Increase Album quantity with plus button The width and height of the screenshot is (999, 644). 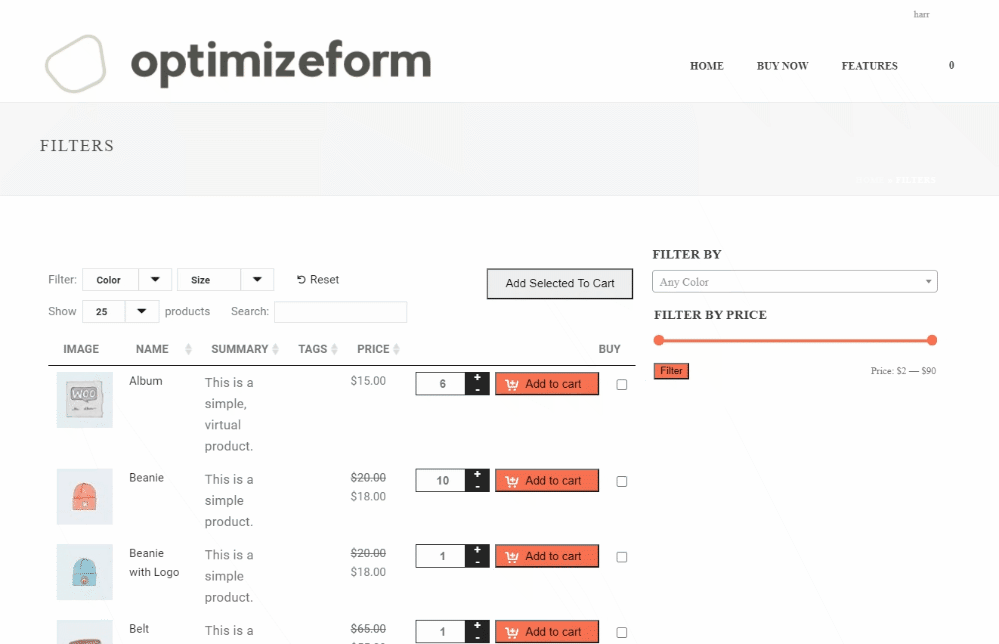coord(477,378)
